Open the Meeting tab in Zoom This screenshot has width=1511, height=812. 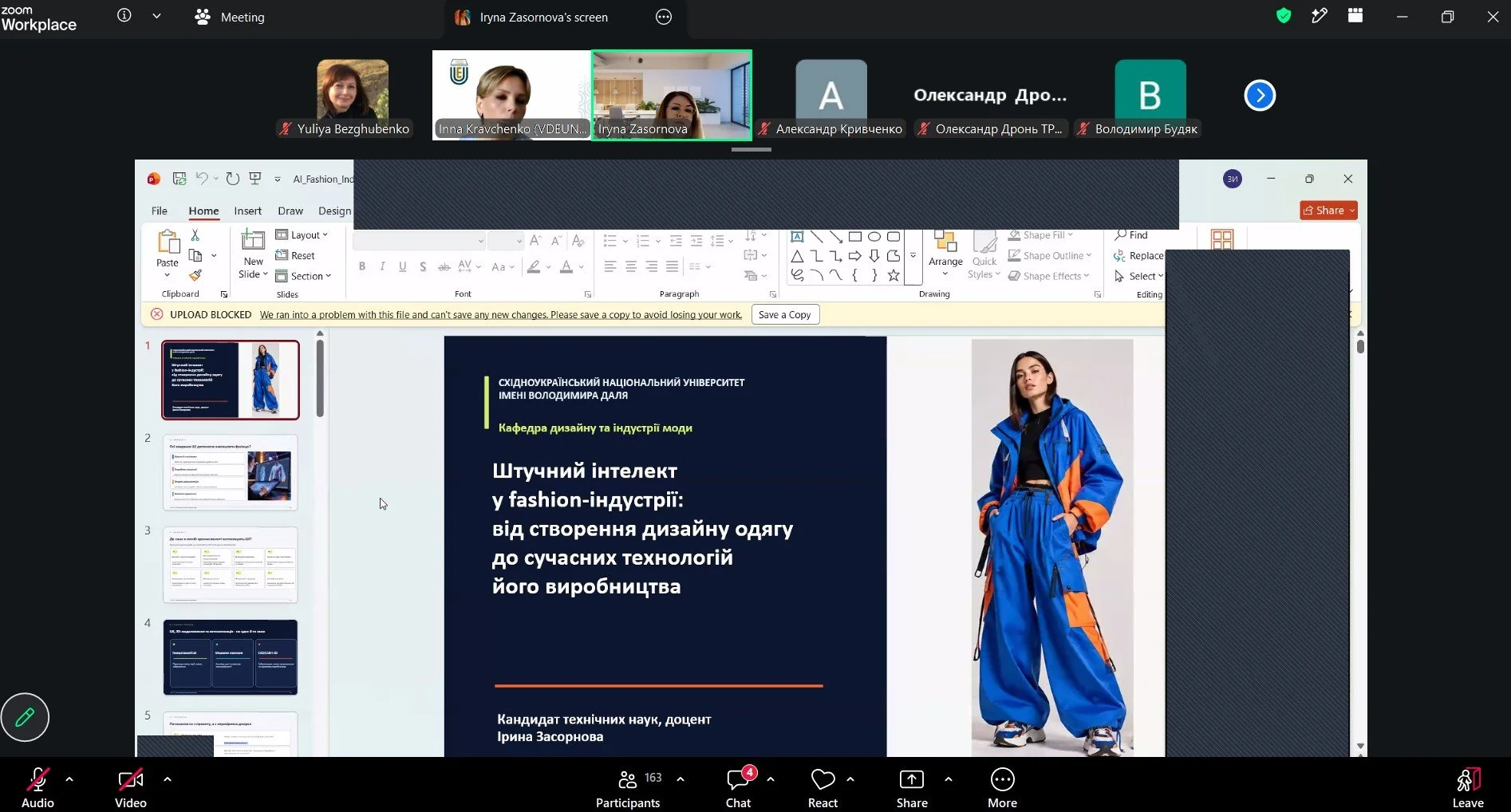point(230,17)
